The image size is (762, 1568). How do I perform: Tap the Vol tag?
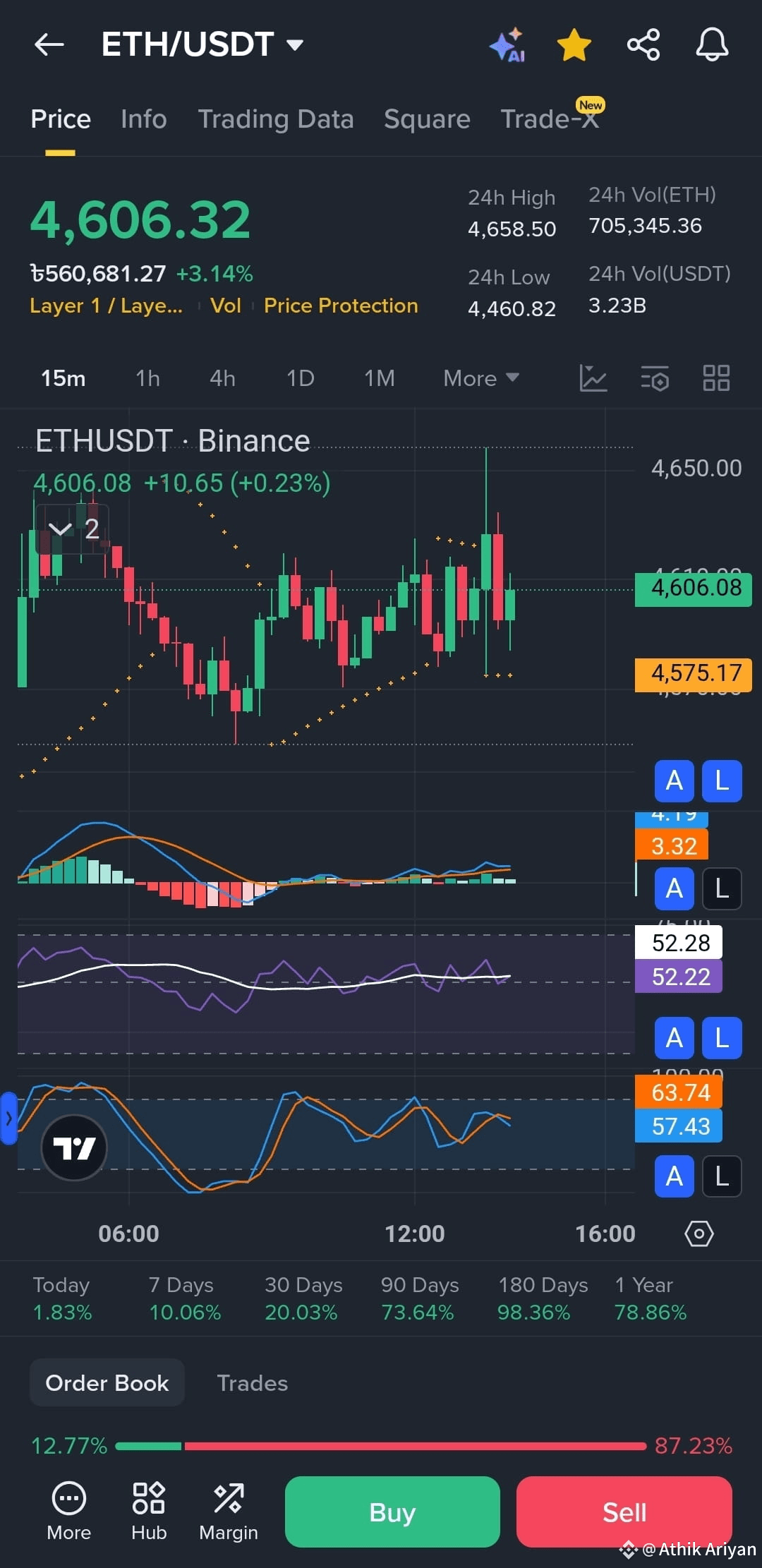point(226,306)
